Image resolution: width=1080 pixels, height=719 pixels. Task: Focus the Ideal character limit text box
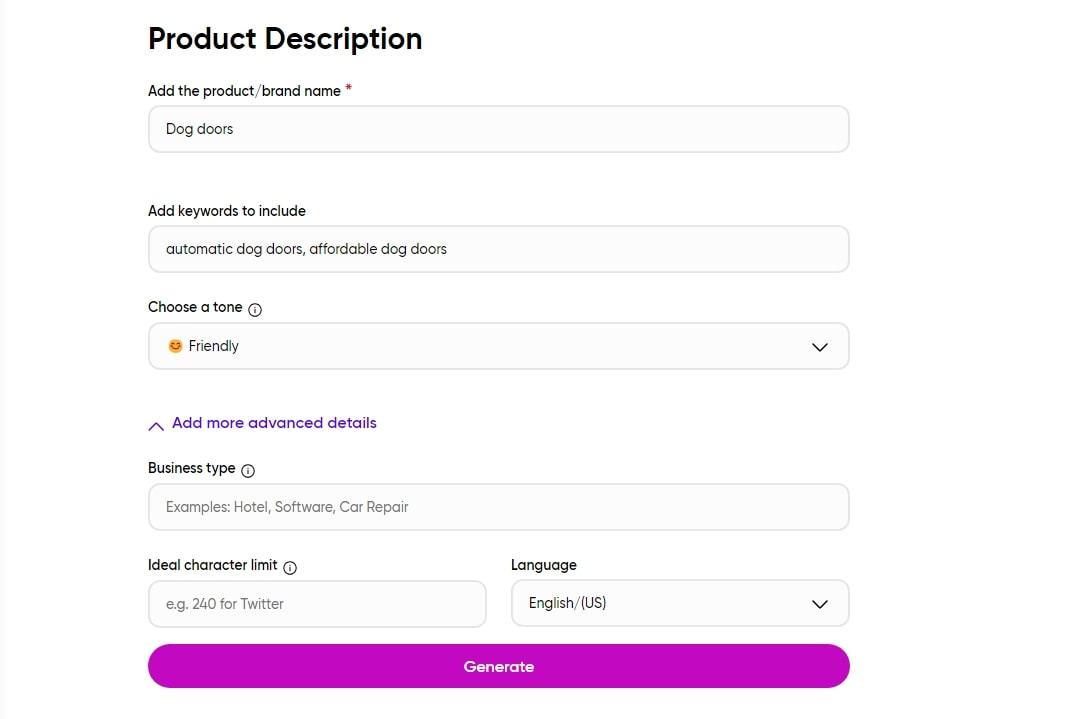(x=317, y=604)
